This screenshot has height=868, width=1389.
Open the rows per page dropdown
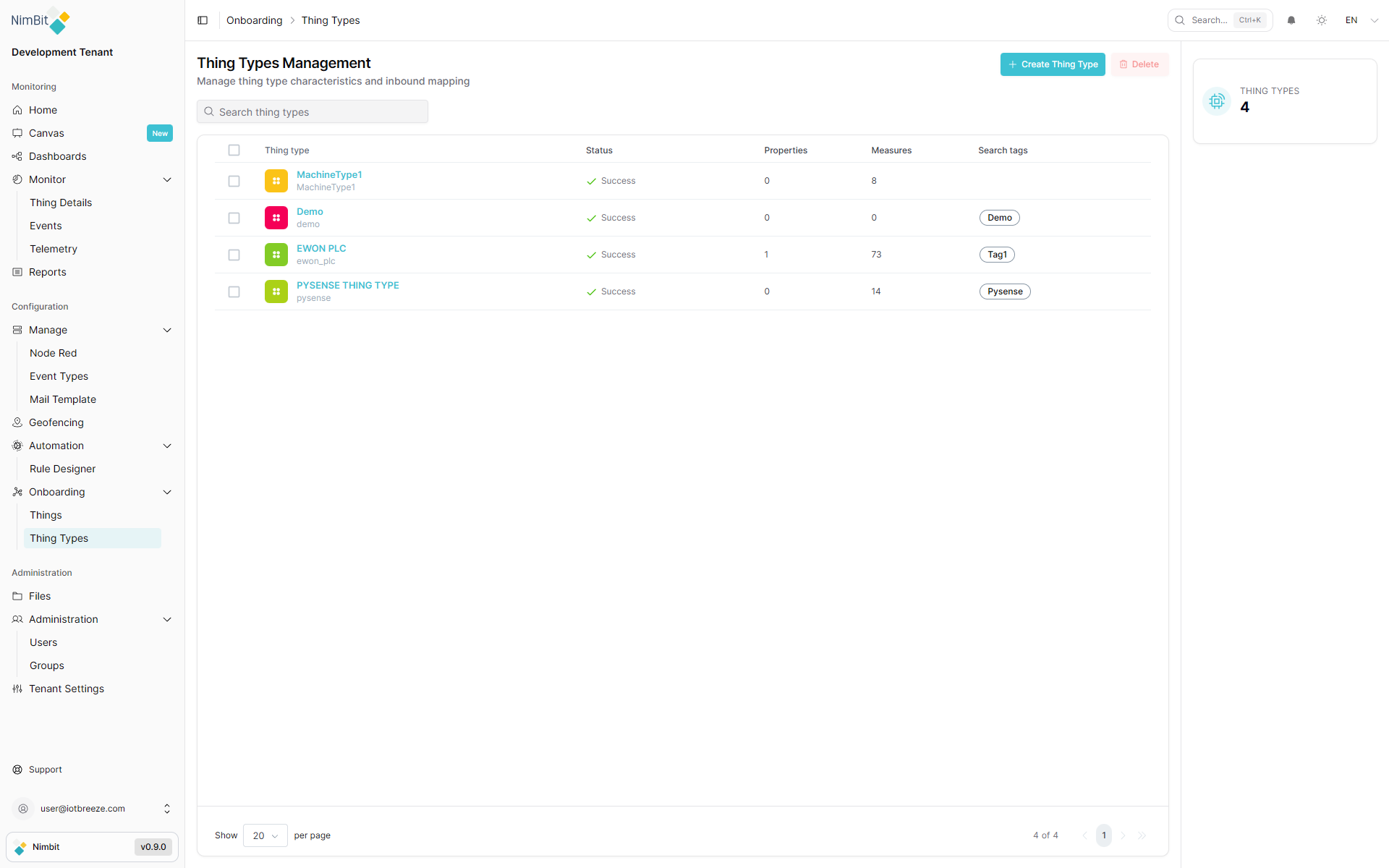265,835
